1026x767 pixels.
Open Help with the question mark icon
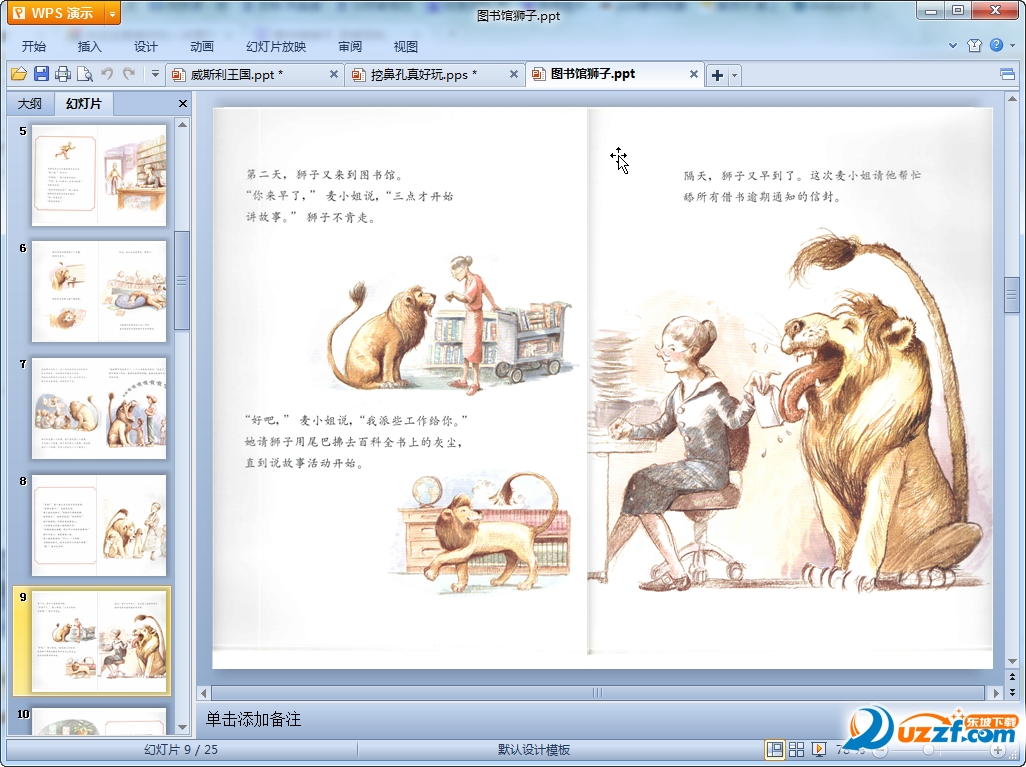click(x=996, y=45)
